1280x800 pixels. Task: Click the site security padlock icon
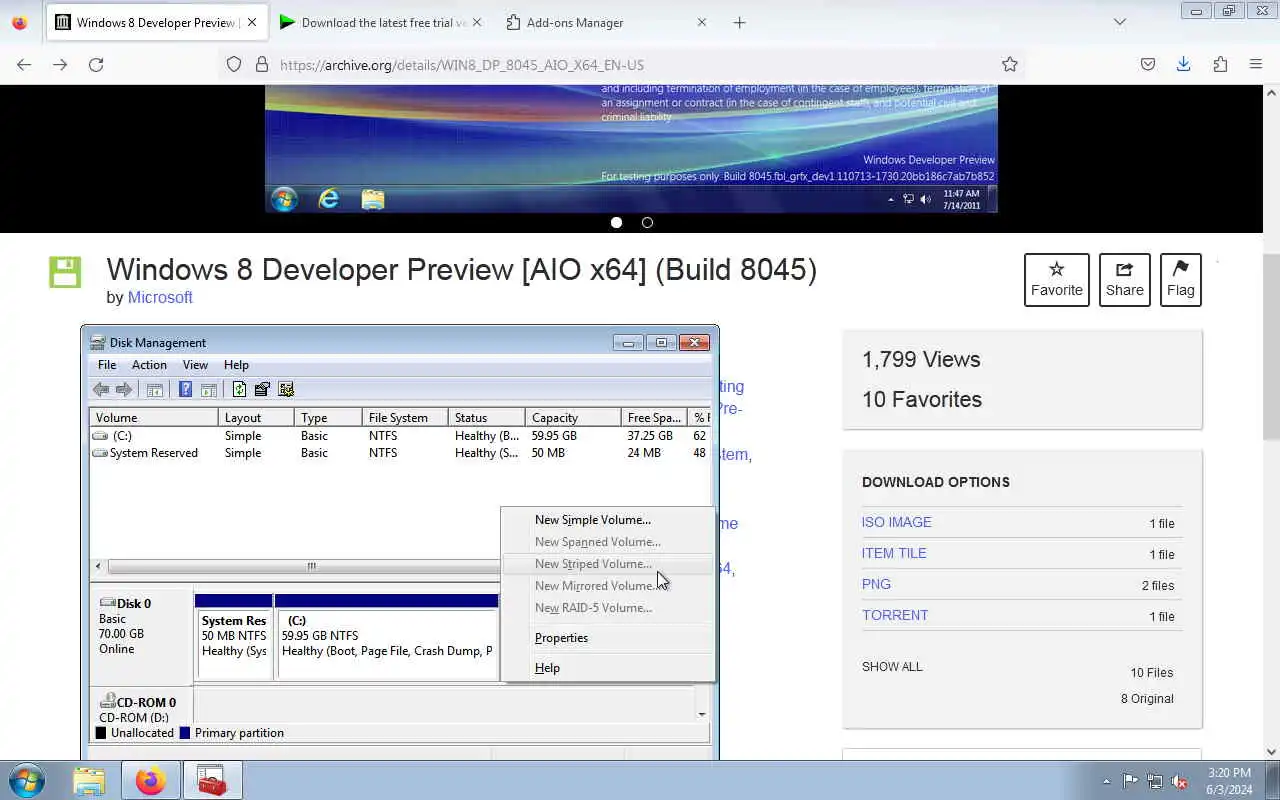click(262, 64)
